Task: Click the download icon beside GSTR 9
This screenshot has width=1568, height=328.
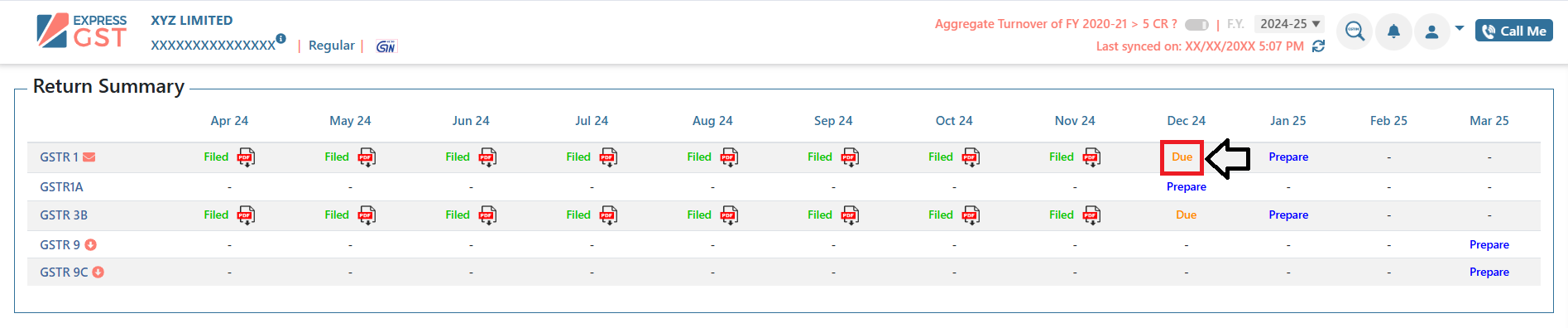Action: (x=91, y=245)
